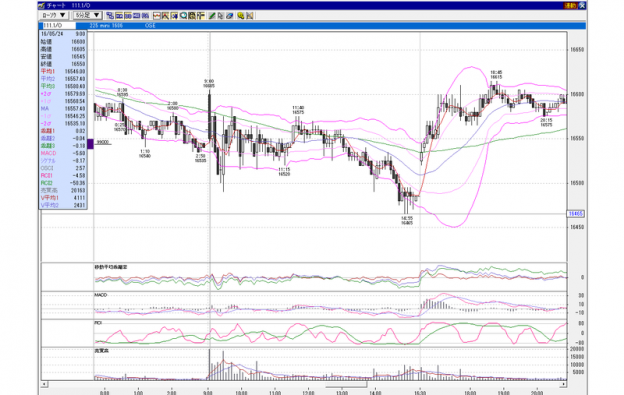The width and height of the screenshot is (624, 395).
Task: Toggle the third yellow-highlighted blue-letter toolbar button
Action: [136, 16]
